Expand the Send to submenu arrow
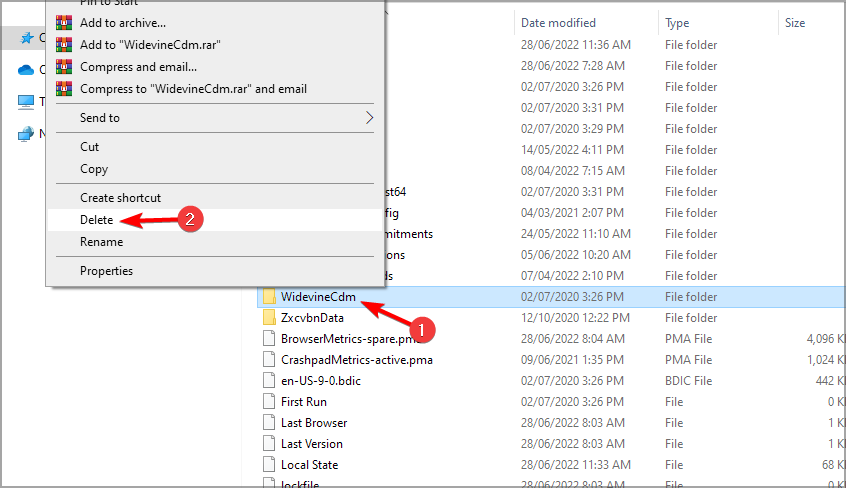This screenshot has height=488, width=846. point(369,118)
